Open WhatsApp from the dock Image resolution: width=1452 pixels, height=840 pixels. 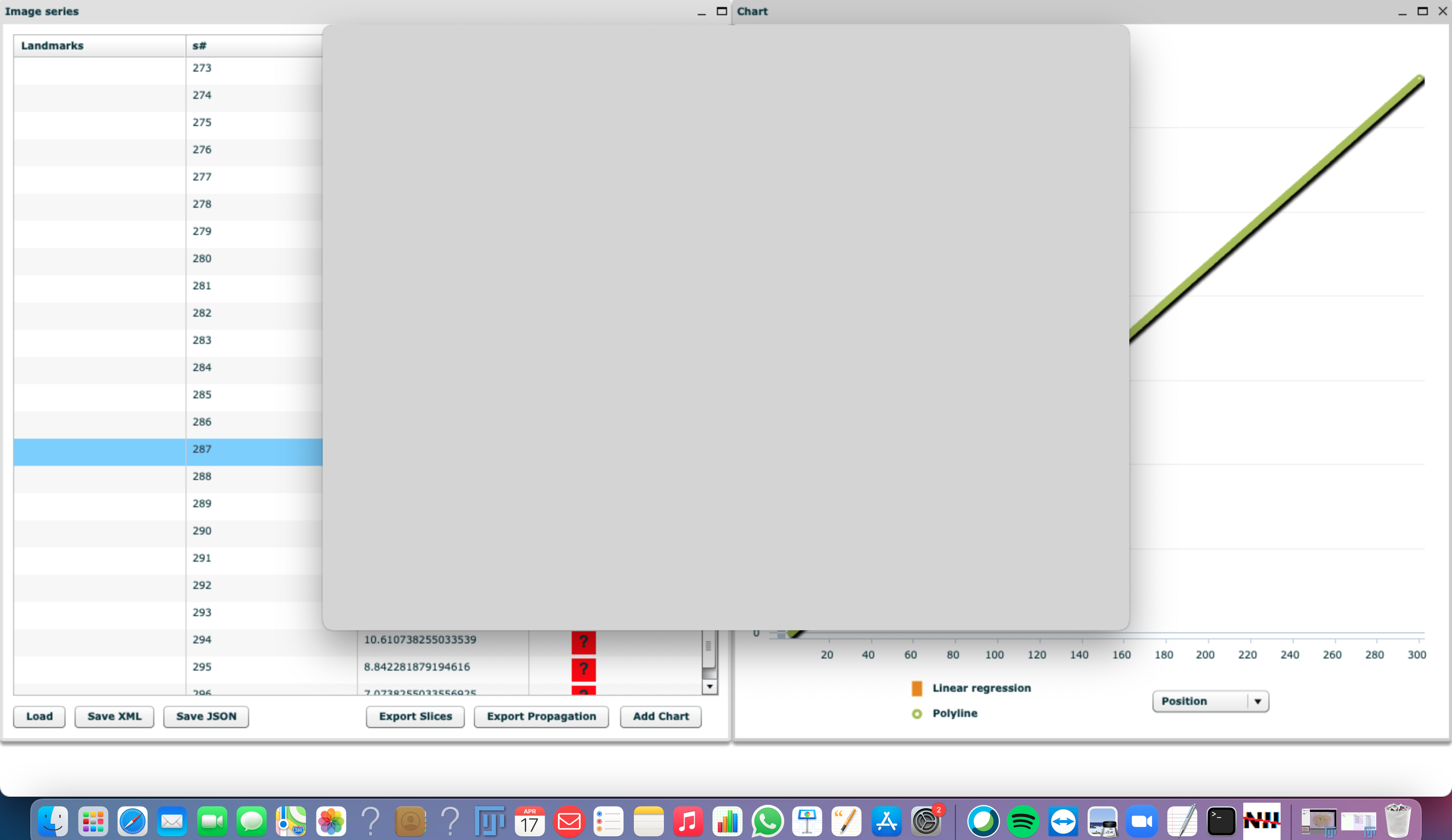click(767, 821)
